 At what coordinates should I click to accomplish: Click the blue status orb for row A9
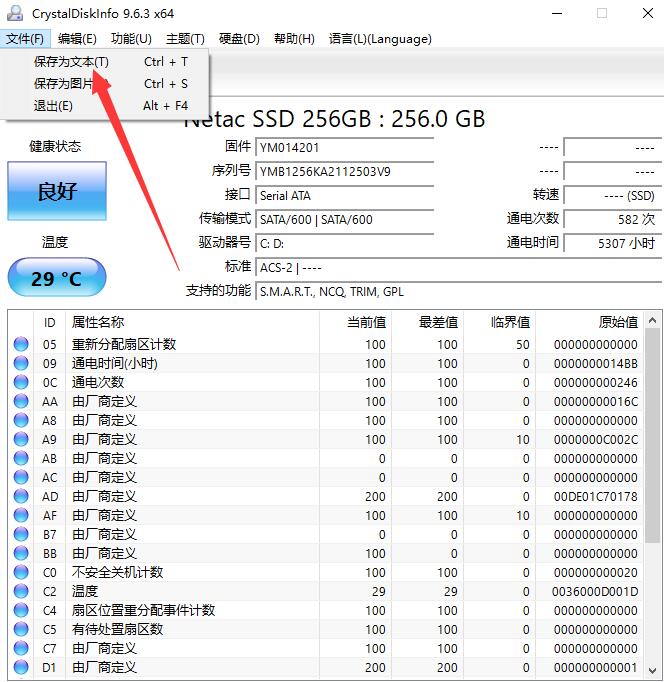click(21, 439)
